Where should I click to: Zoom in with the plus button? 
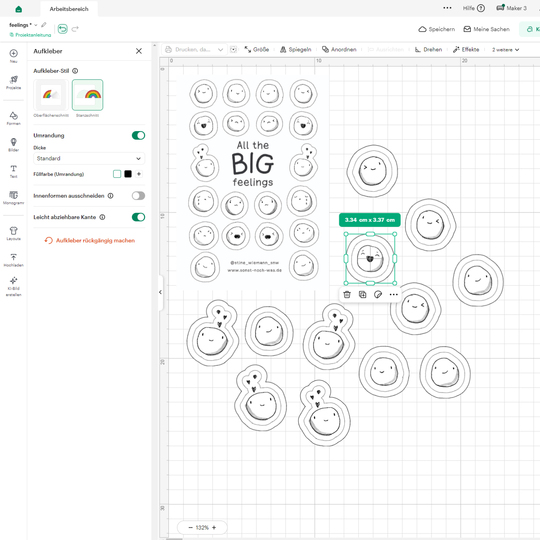214,527
